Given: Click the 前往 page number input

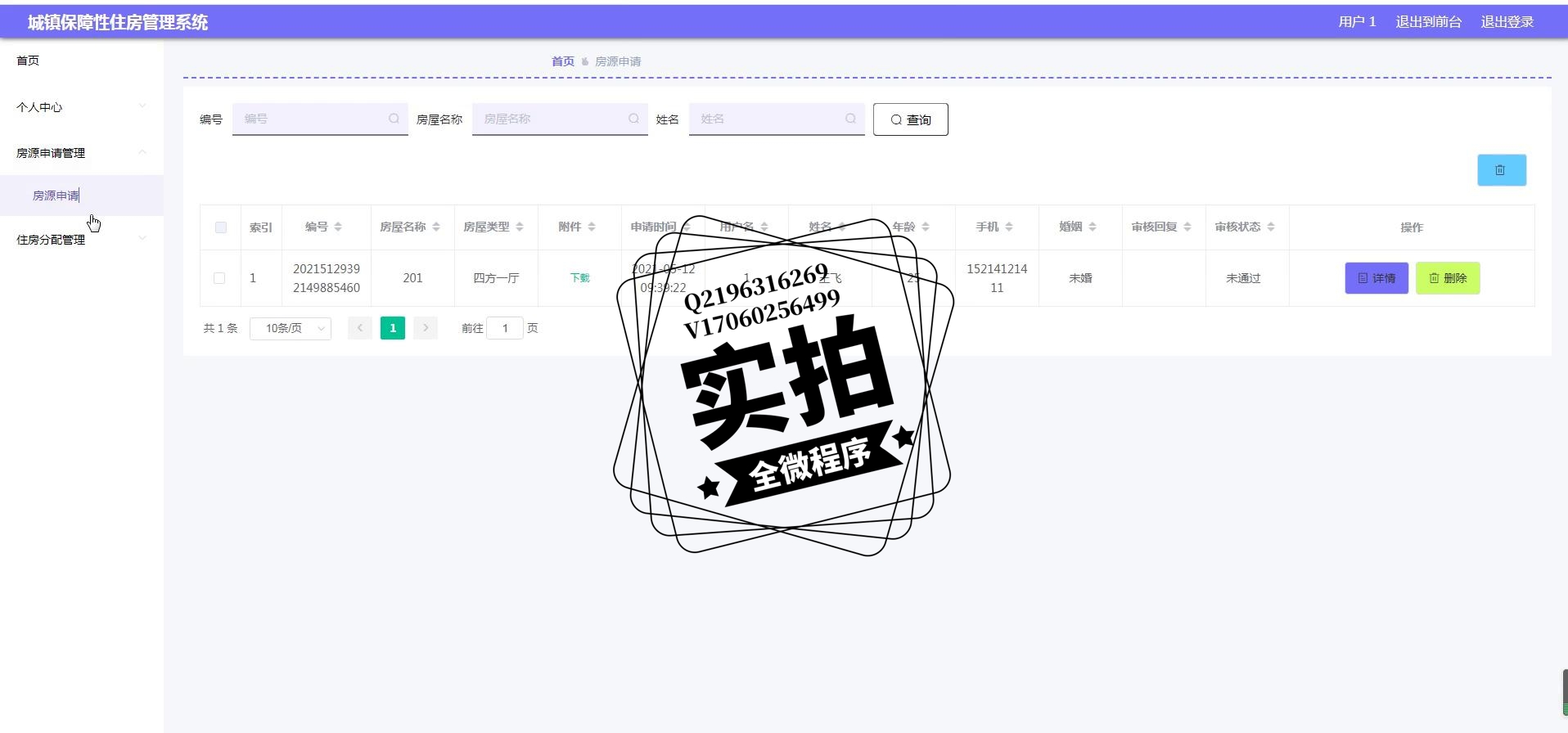Looking at the screenshot, I should 505,328.
